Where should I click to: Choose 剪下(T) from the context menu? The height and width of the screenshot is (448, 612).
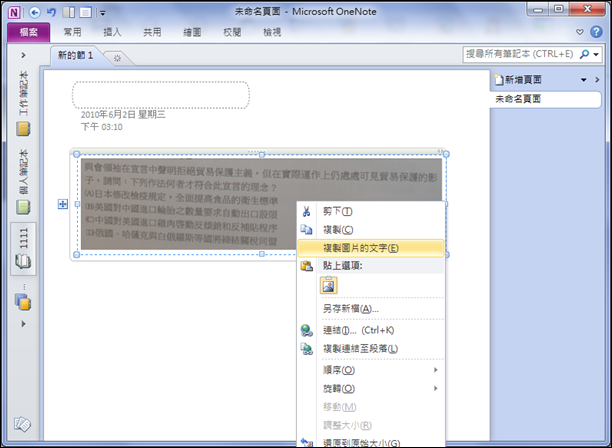click(x=371, y=211)
